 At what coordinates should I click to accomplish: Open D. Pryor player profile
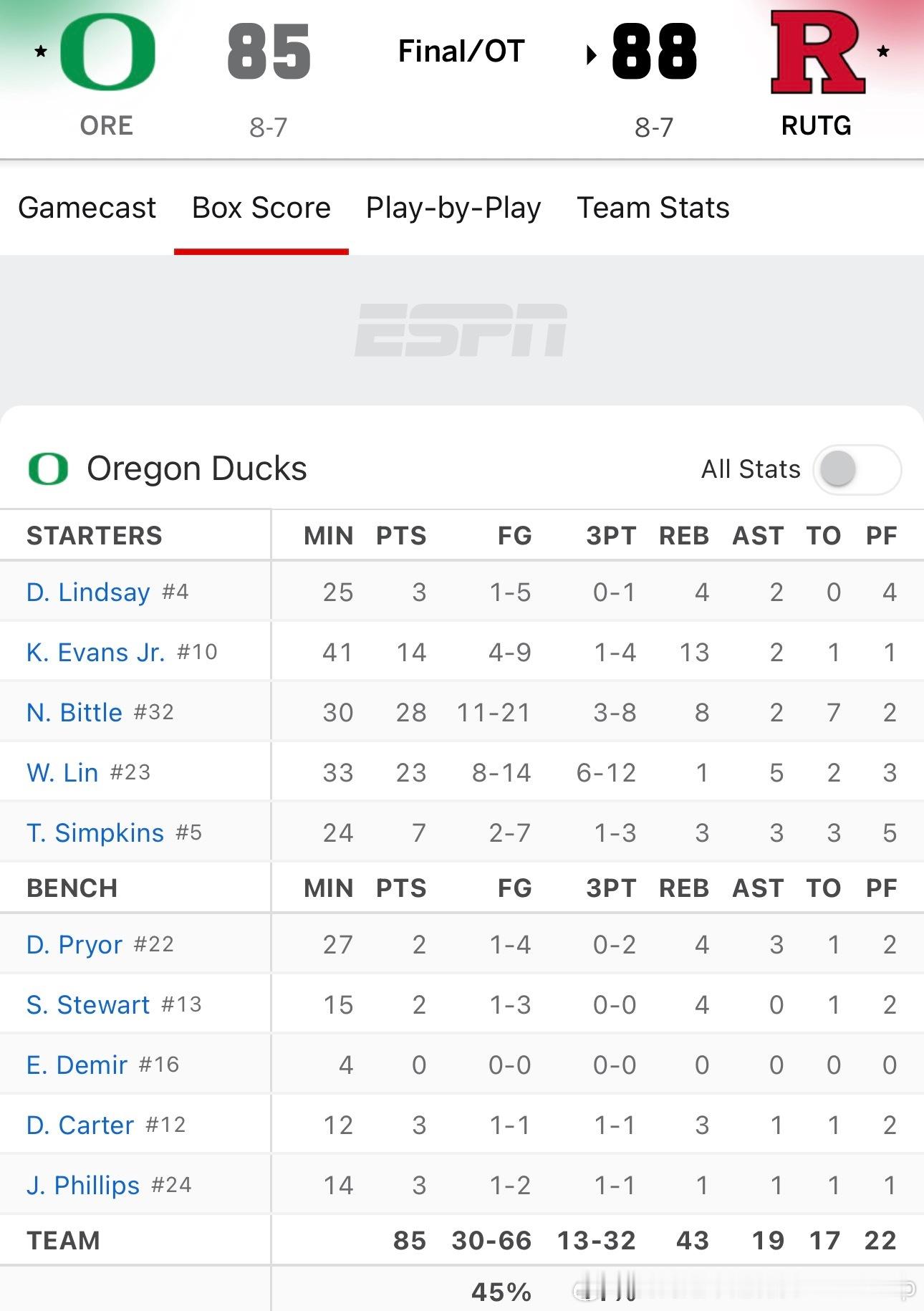click(74, 944)
